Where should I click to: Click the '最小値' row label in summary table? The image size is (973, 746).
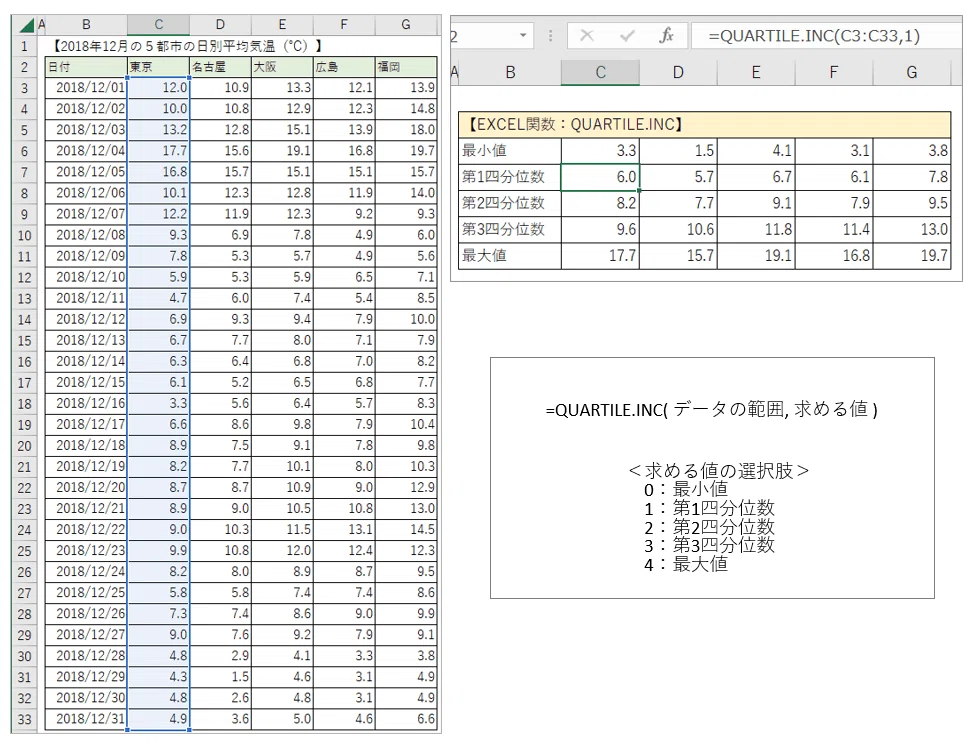(x=509, y=151)
